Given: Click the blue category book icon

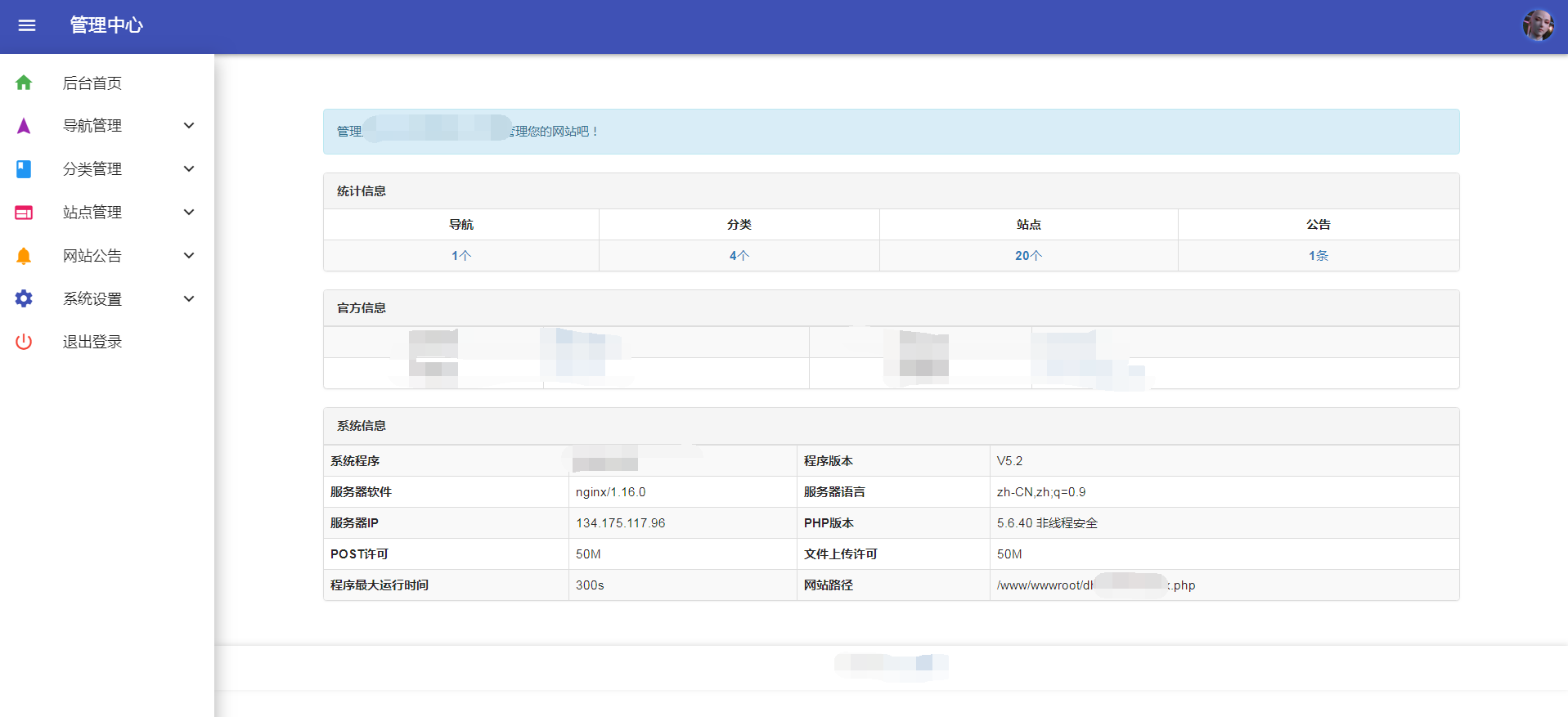Looking at the screenshot, I should tap(24, 169).
